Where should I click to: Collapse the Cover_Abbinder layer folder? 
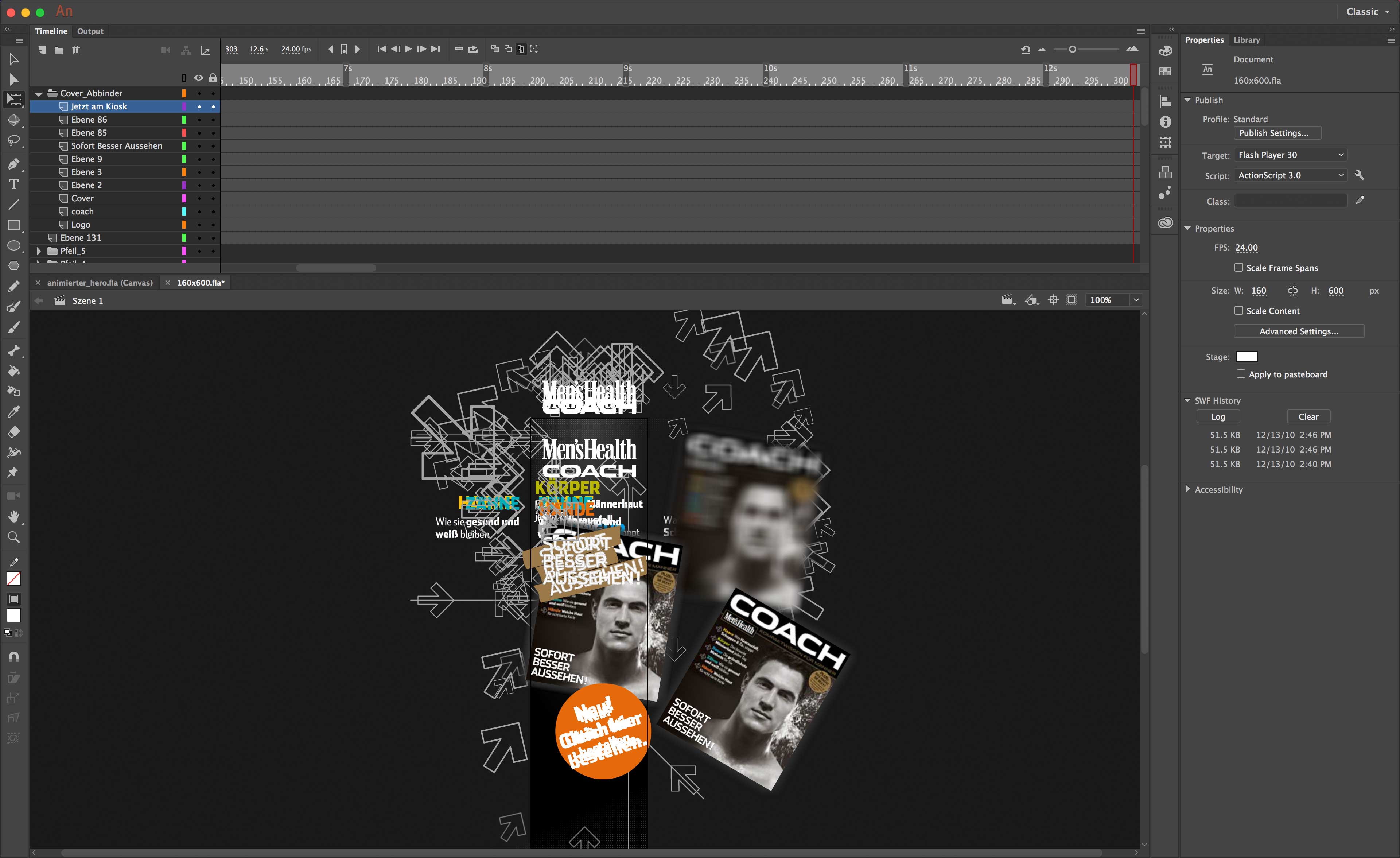39,94
